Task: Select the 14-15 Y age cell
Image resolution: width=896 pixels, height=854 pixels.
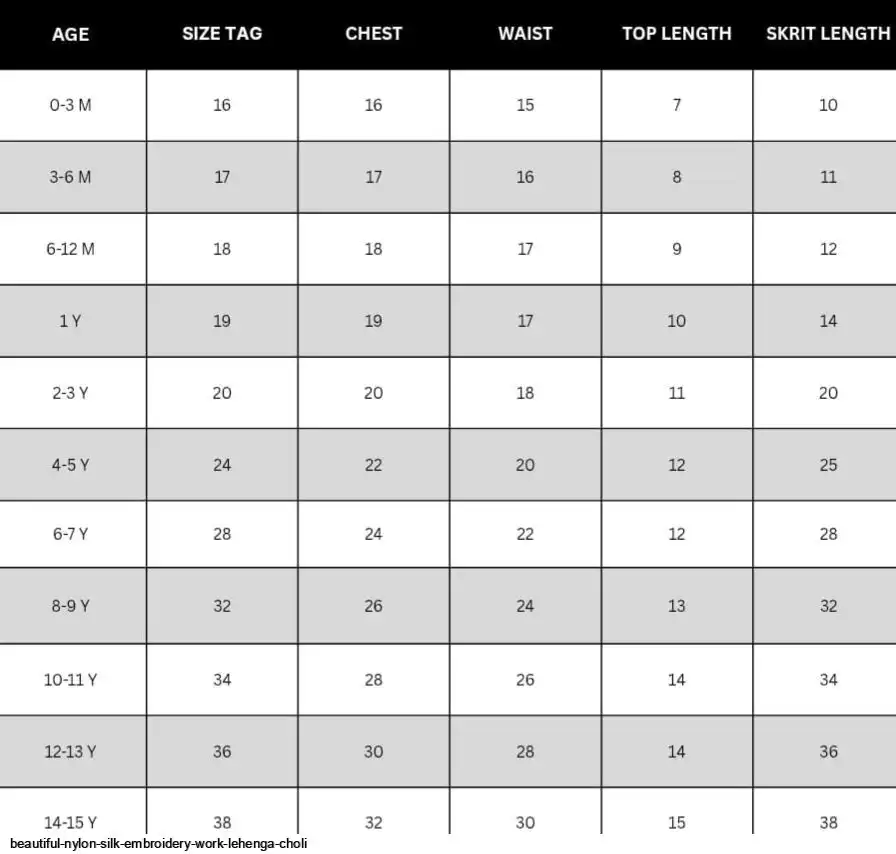Action: [x=70, y=822]
